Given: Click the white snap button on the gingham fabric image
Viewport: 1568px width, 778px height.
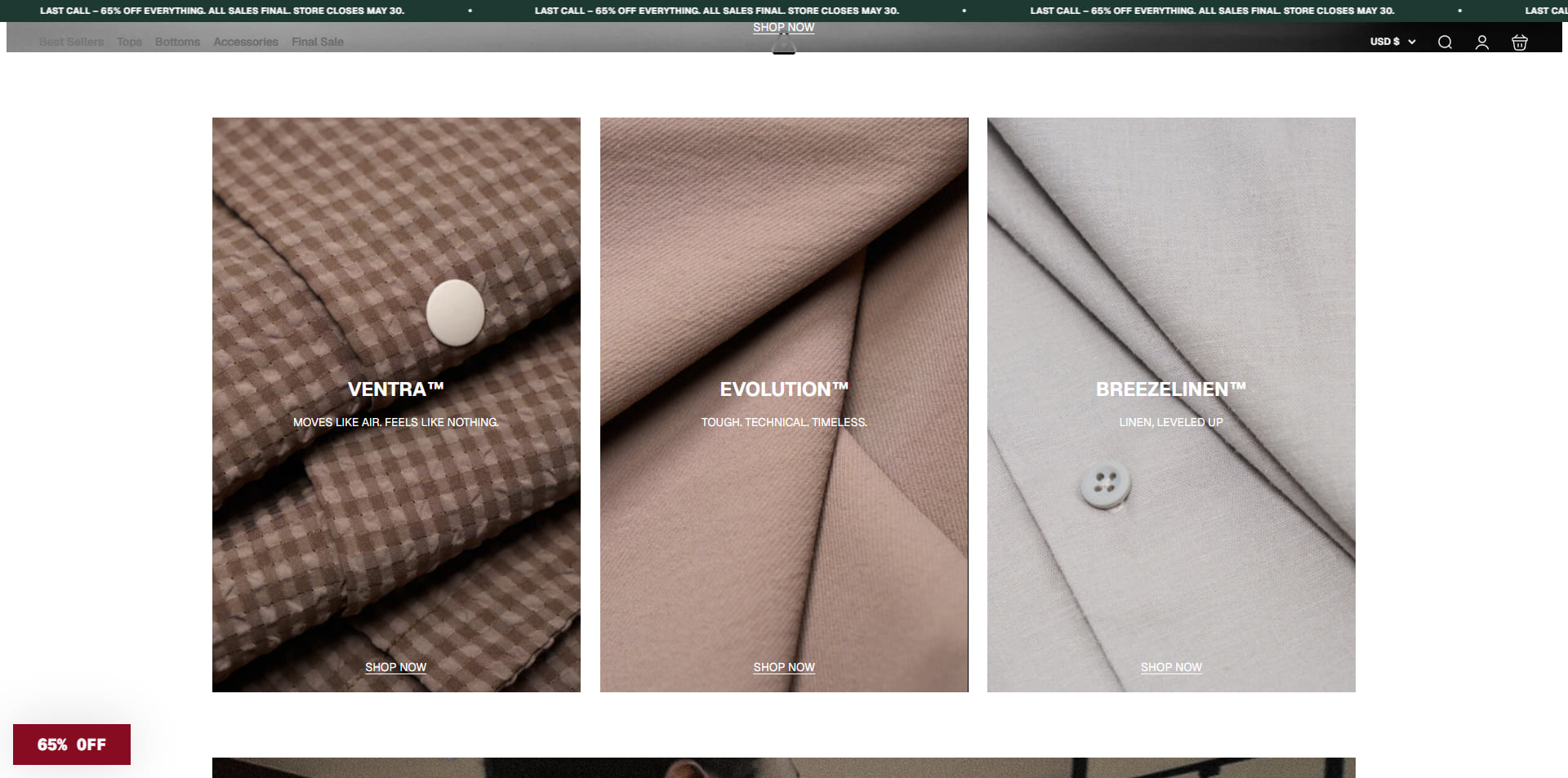Looking at the screenshot, I should (x=455, y=312).
